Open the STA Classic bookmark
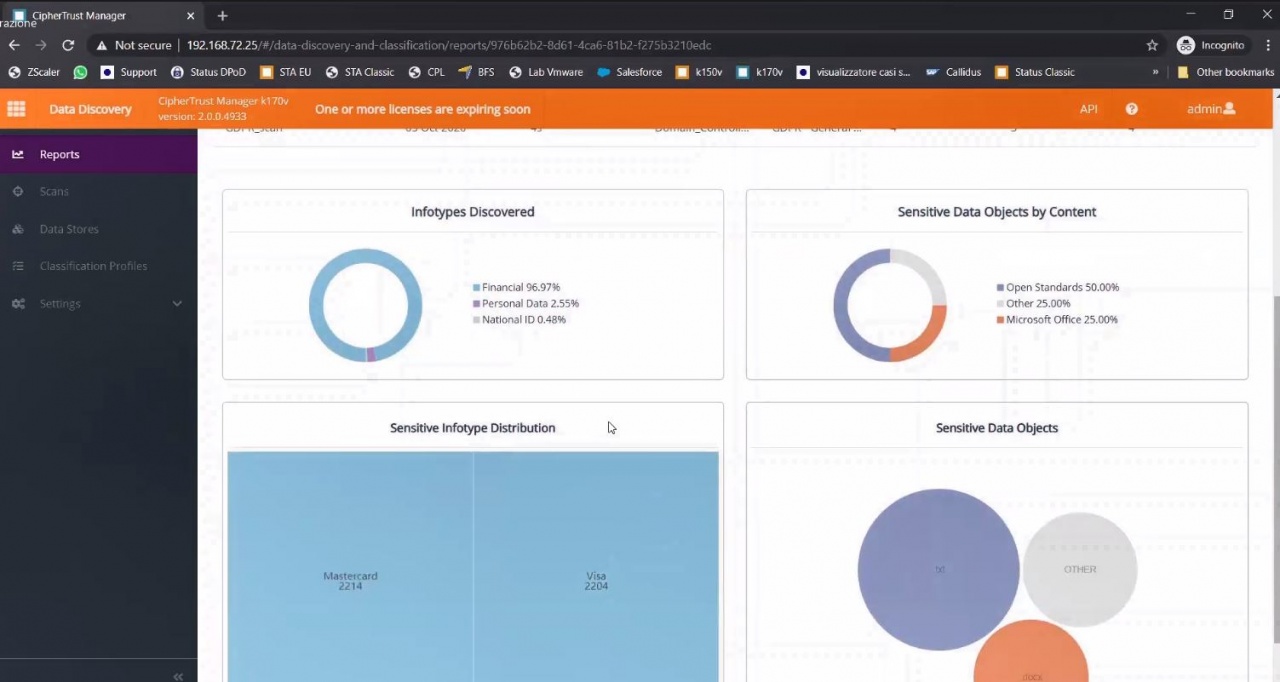The image size is (1280, 682). pyautogui.click(x=360, y=72)
